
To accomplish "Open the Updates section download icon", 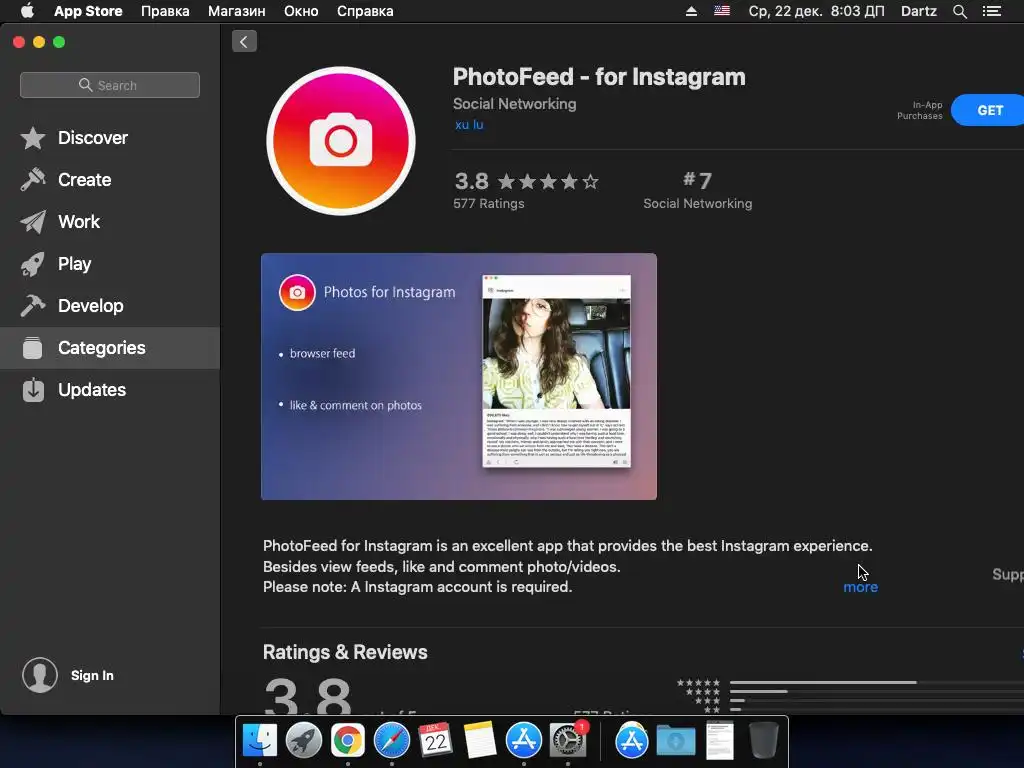I will (x=33, y=390).
